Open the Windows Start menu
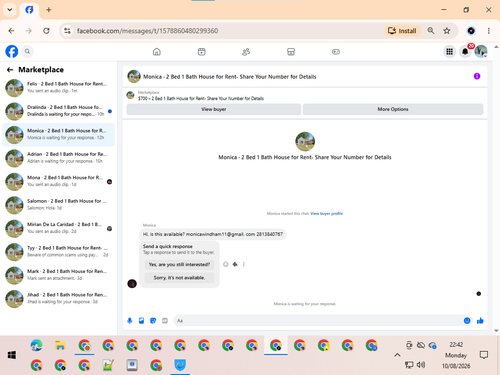 tap(12, 355)
